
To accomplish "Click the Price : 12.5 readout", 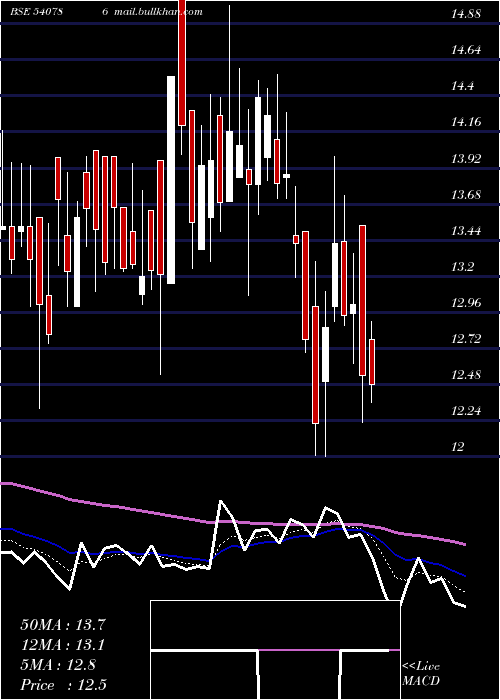I will [x=63, y=684].
